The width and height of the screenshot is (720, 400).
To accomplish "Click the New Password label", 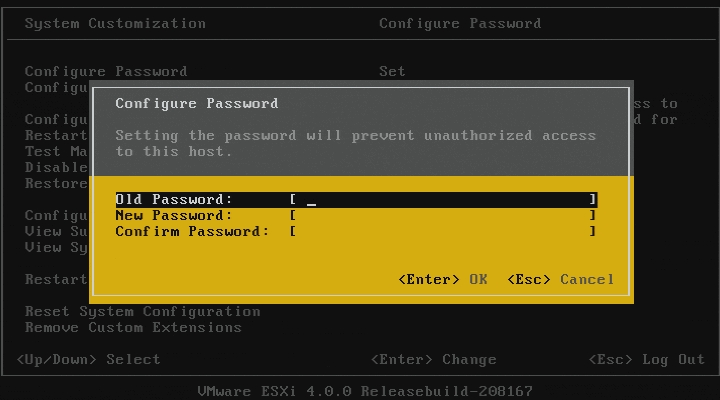I will 174,215.
